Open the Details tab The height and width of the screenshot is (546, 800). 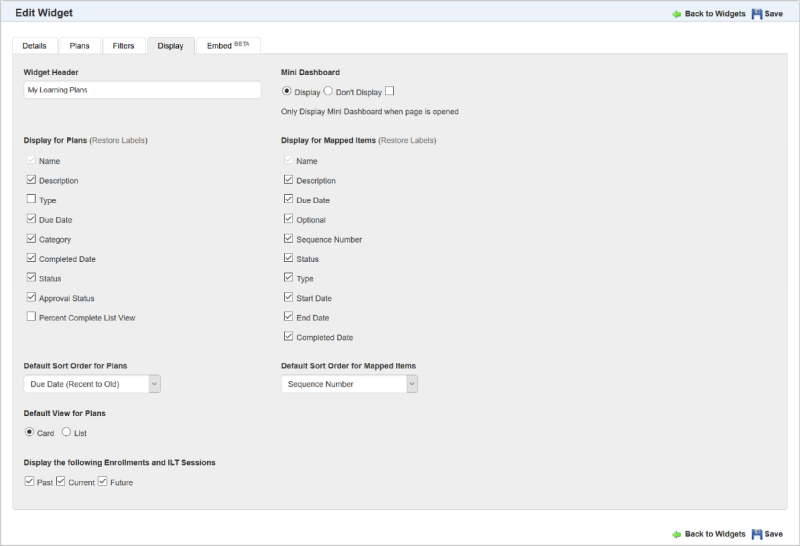point(35,45)
